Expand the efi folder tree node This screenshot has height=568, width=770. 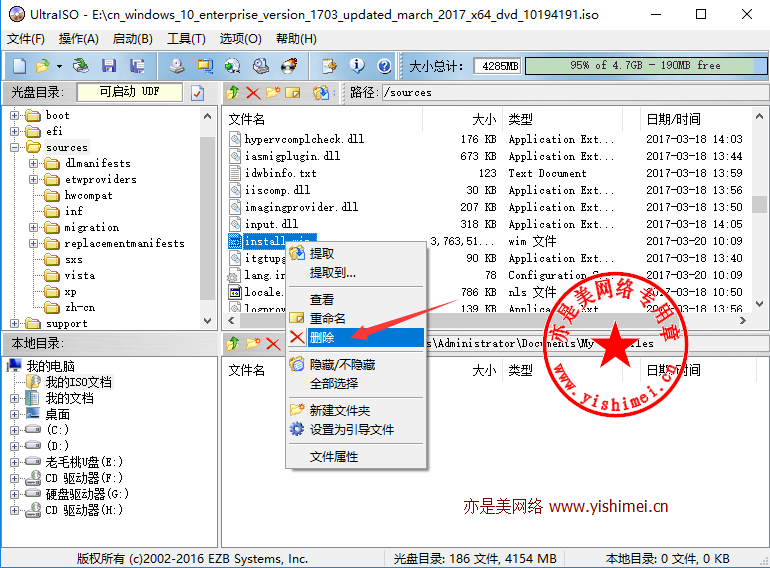(x=14, y=131)
